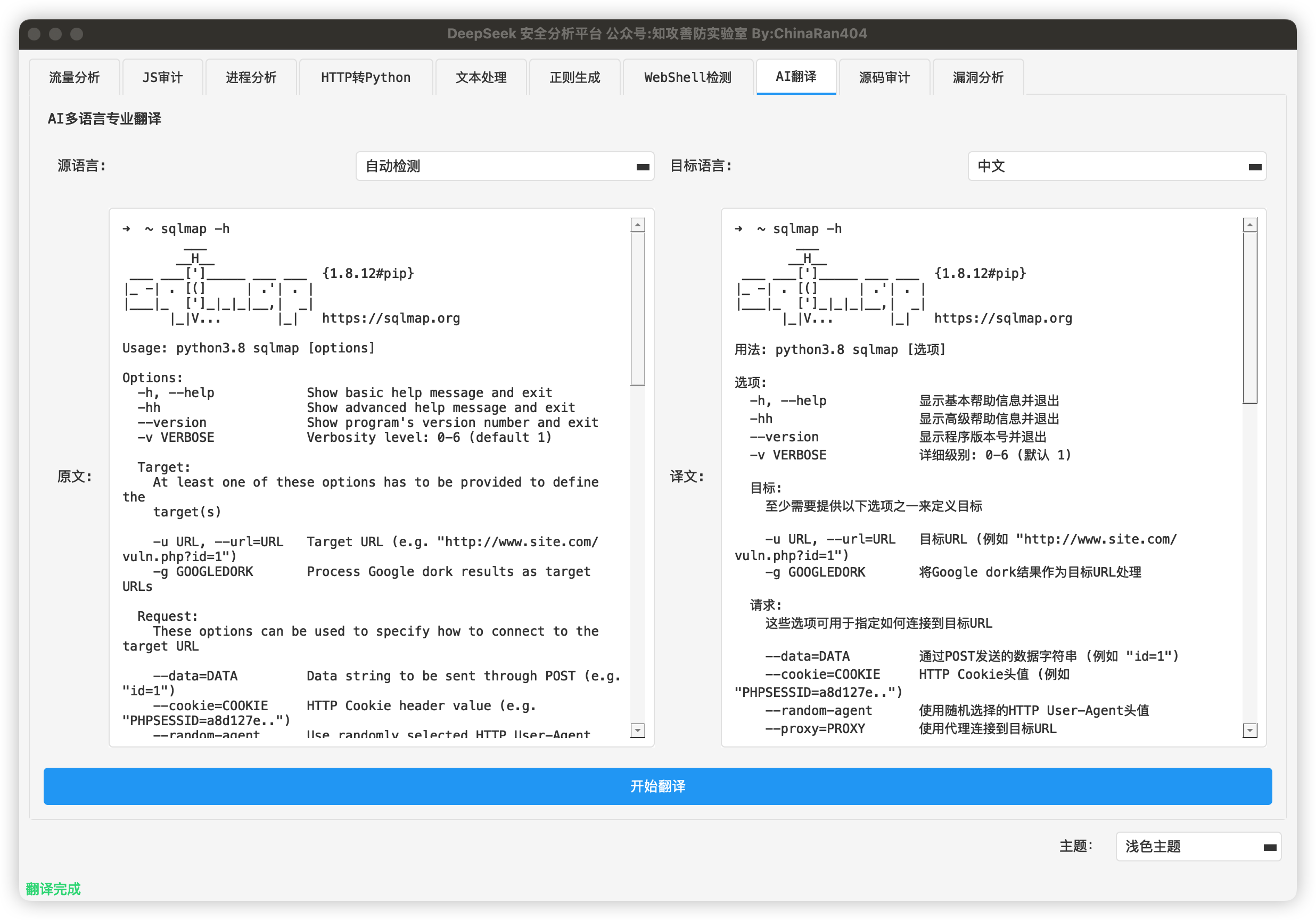
Task: Open the 浅色主题 theme dropdown
Action: (1198, 847)
